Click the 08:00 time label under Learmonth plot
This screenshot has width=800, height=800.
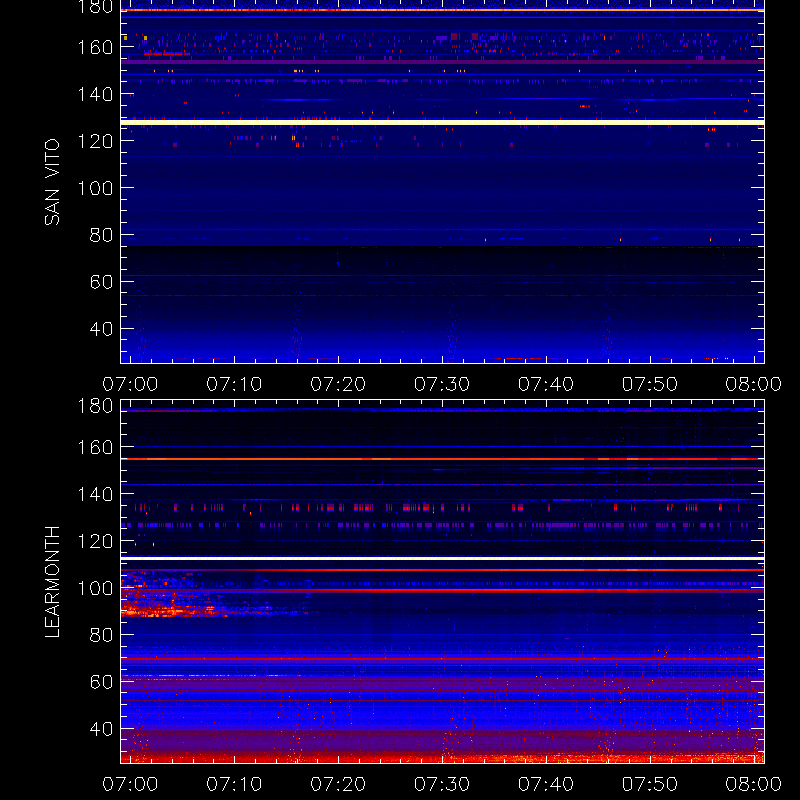(754, 784)
